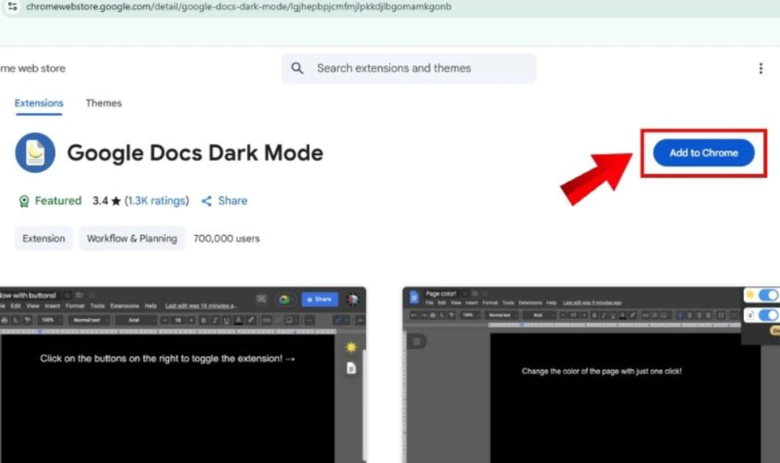Open the three-dot menu in the header
This screenshot has height=463, width=780.
pos(761,68)
